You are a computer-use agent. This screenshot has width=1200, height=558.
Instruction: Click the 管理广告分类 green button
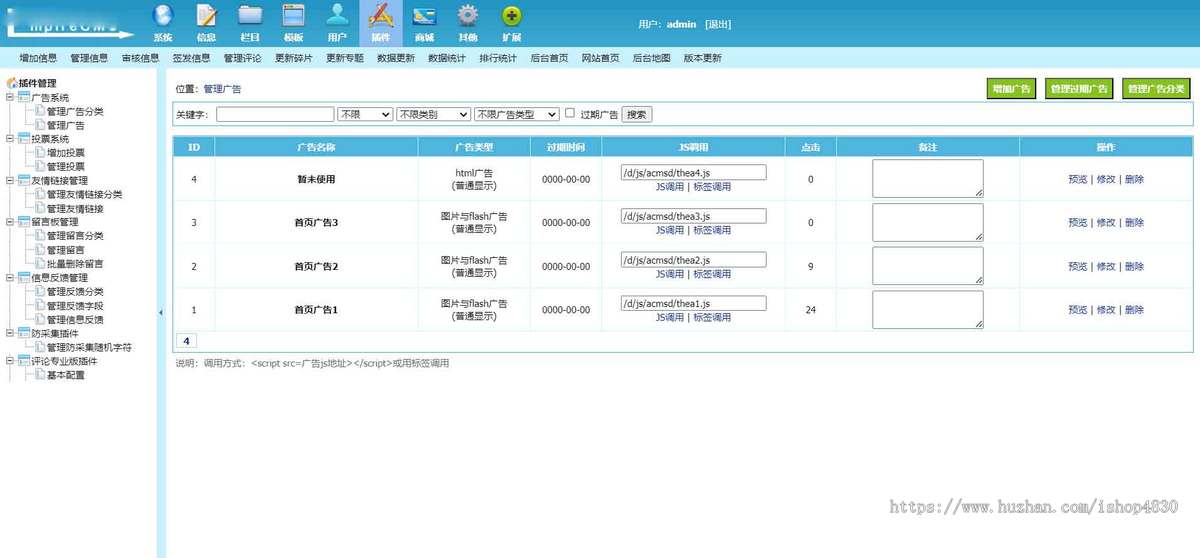[x=1156, y=89]
